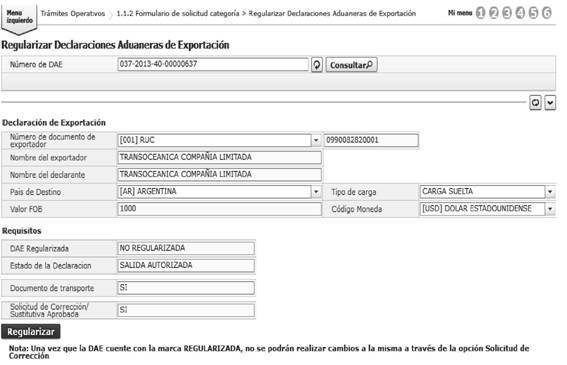Go to Trámites Operativos breadcrumb

[73, 14]
